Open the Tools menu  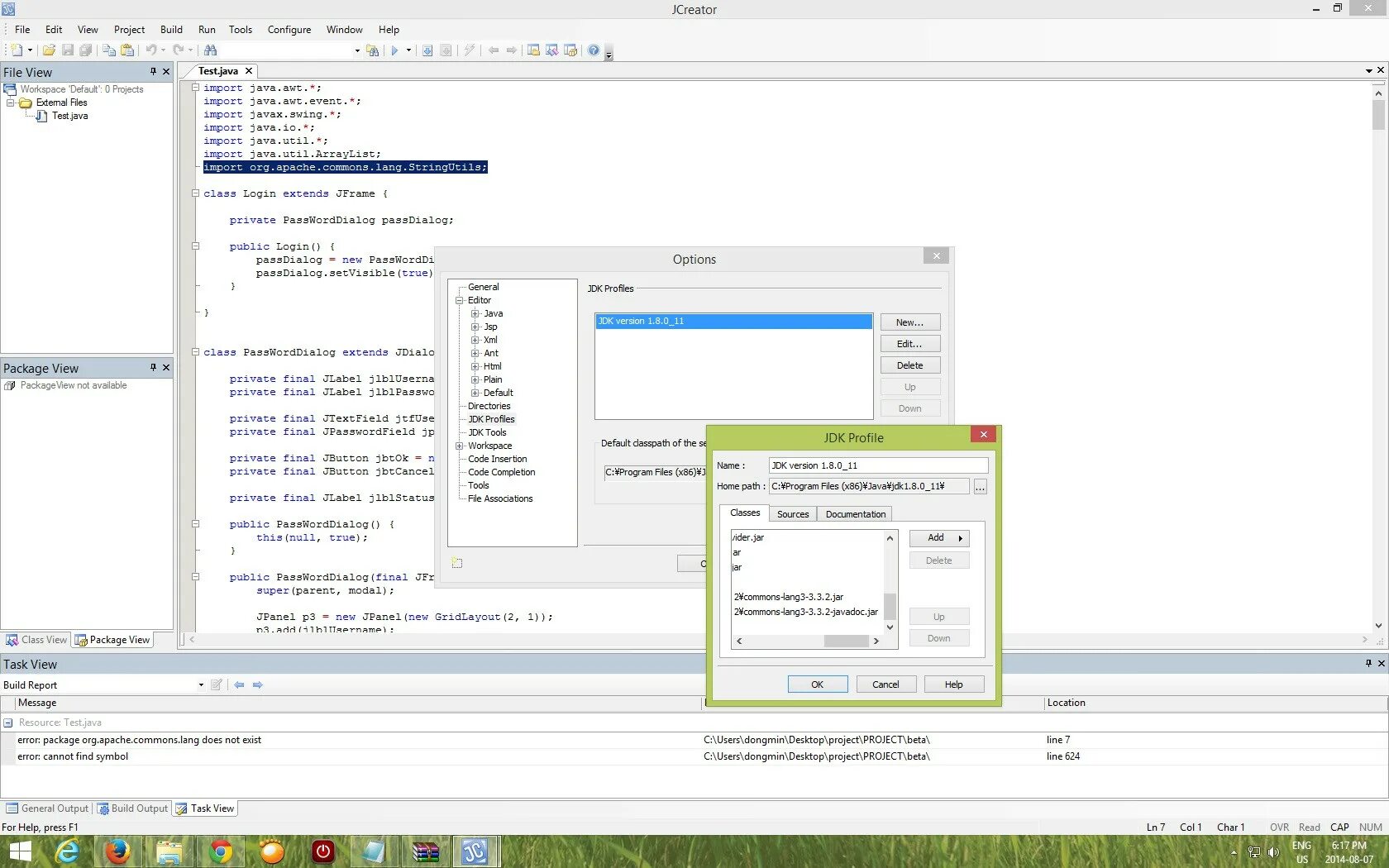241,30
